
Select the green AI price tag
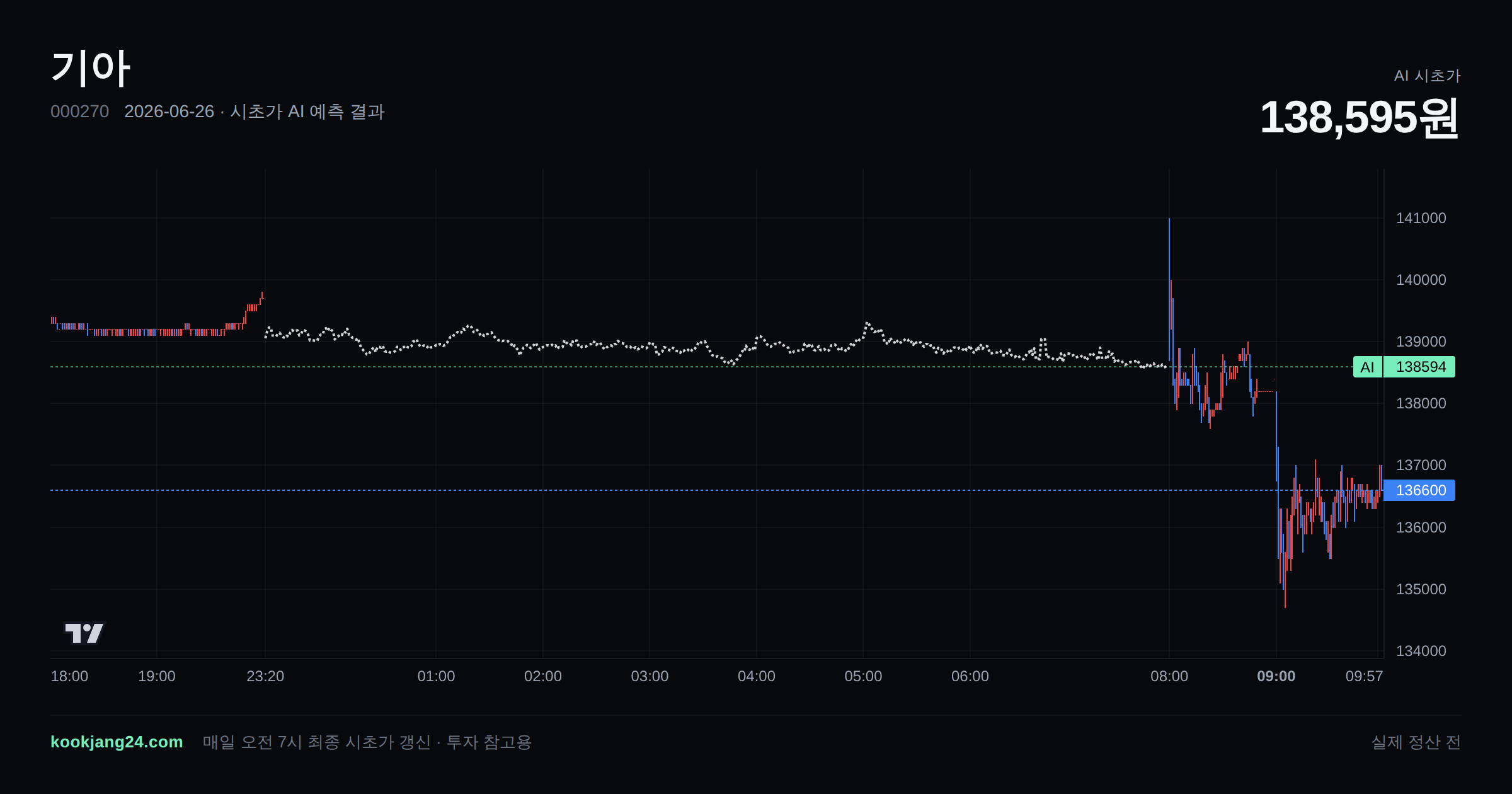point(1367,367)
